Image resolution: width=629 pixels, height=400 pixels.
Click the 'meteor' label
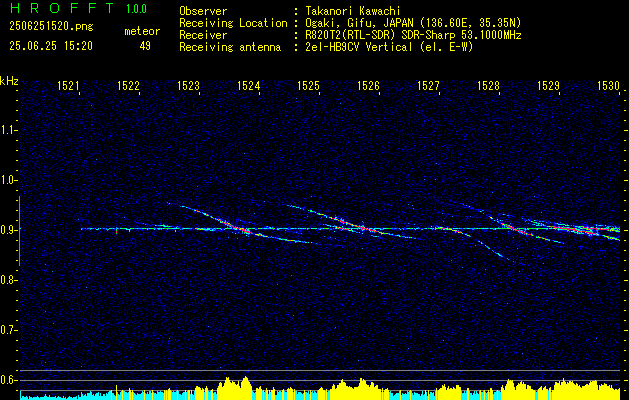pyautogui.click(x=142, y=31)
